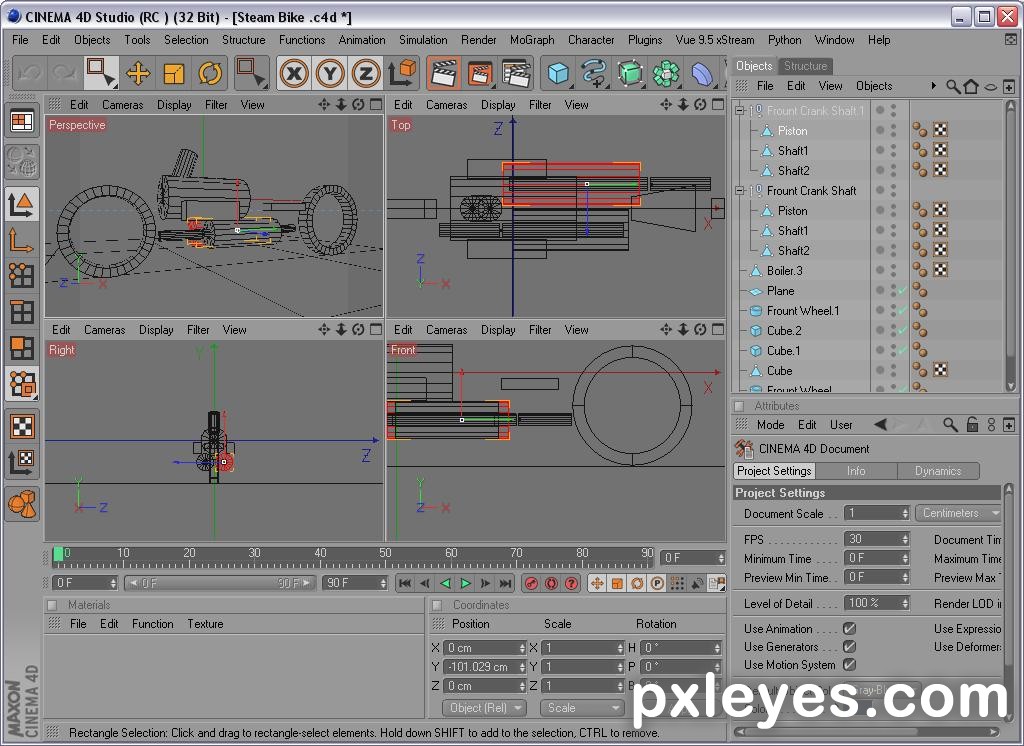Select the Boiler.3 object in the list
The width and height of the screenshot is (1024, 746).
point(784,270)
